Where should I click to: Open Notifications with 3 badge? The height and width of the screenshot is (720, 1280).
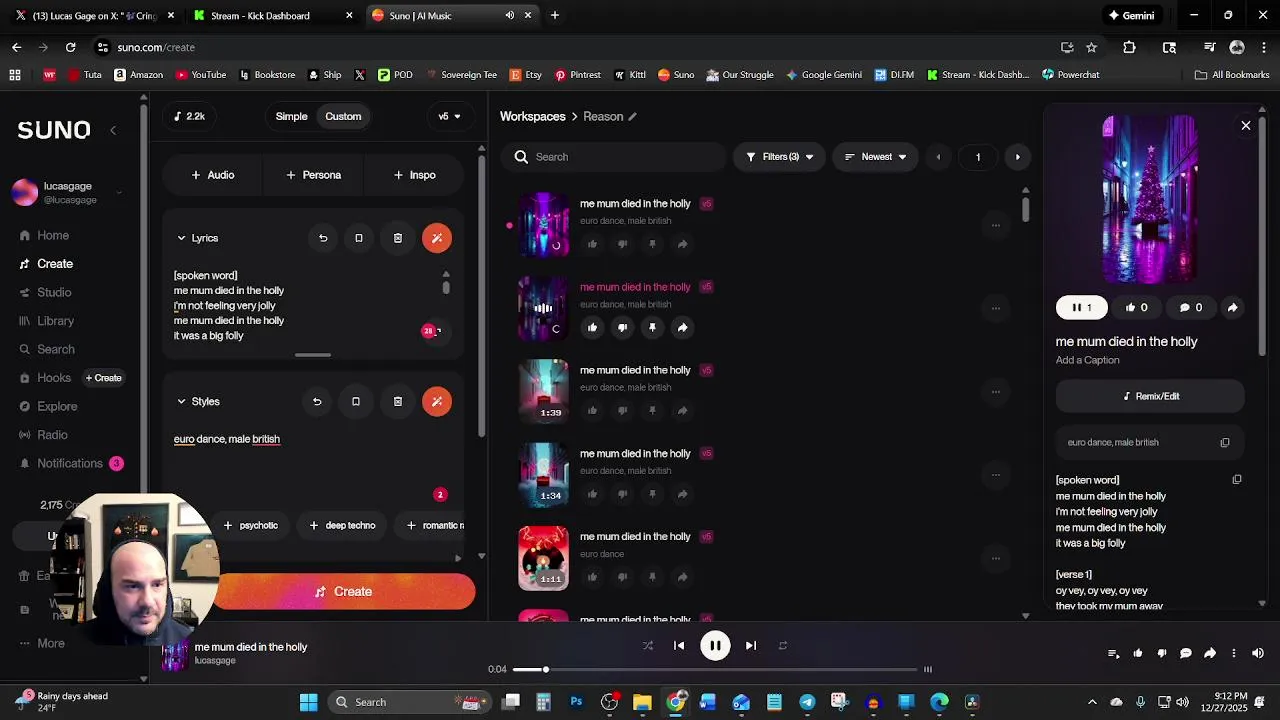tap(70, 463)
